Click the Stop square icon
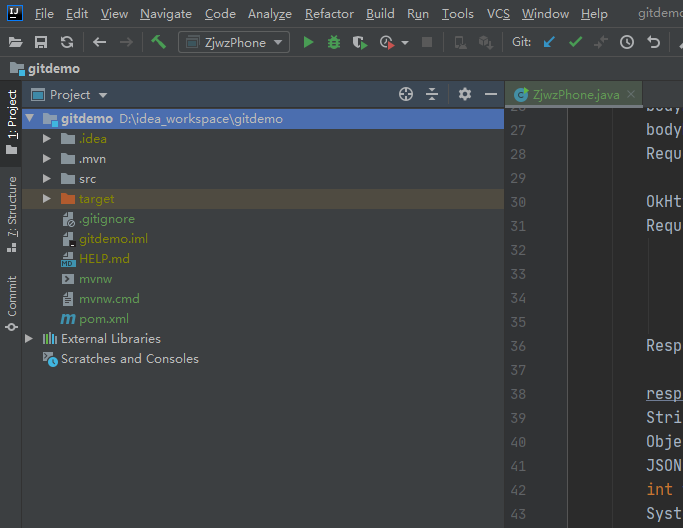683x528 pixels. click(x=427, y=42)
